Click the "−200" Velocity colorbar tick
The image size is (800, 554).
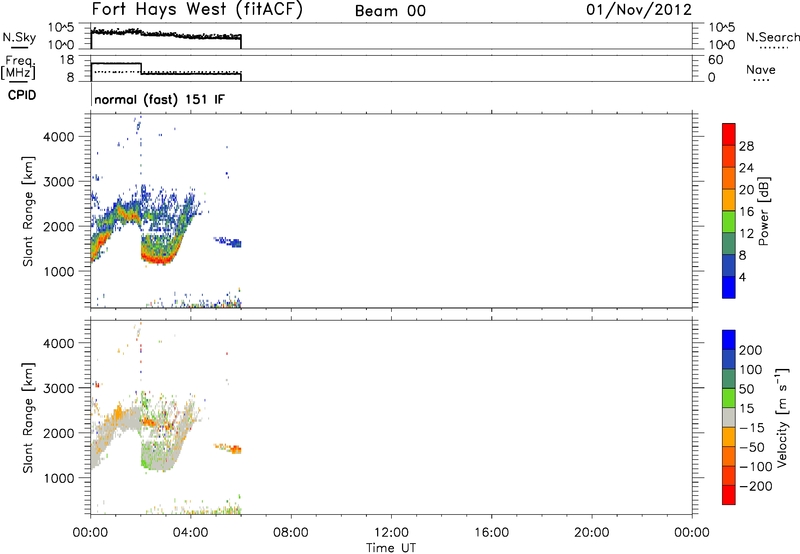click(756, 486)
